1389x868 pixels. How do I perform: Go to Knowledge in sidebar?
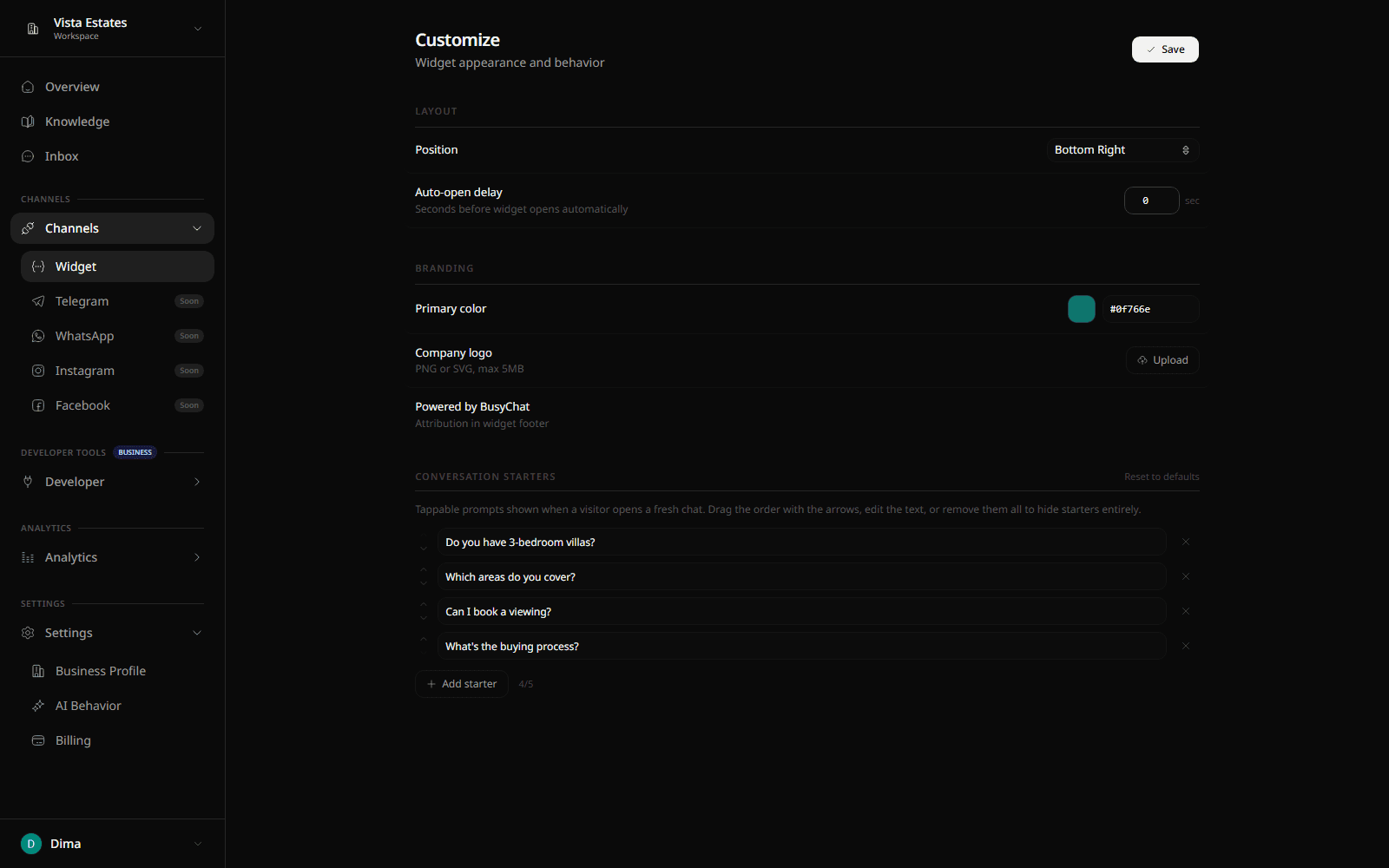(x=112, y=122)
